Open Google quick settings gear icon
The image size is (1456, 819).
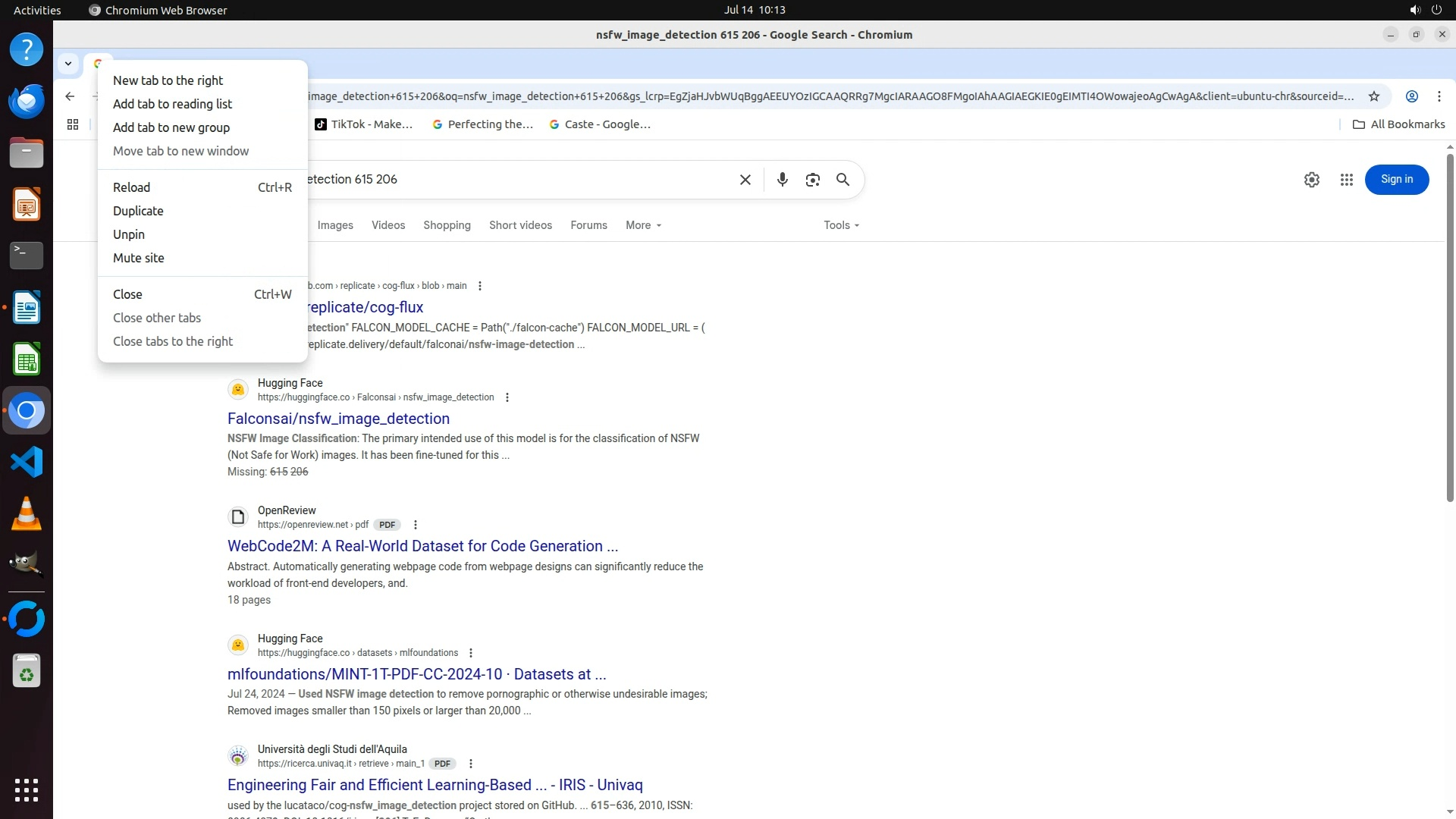[1311, 180]
